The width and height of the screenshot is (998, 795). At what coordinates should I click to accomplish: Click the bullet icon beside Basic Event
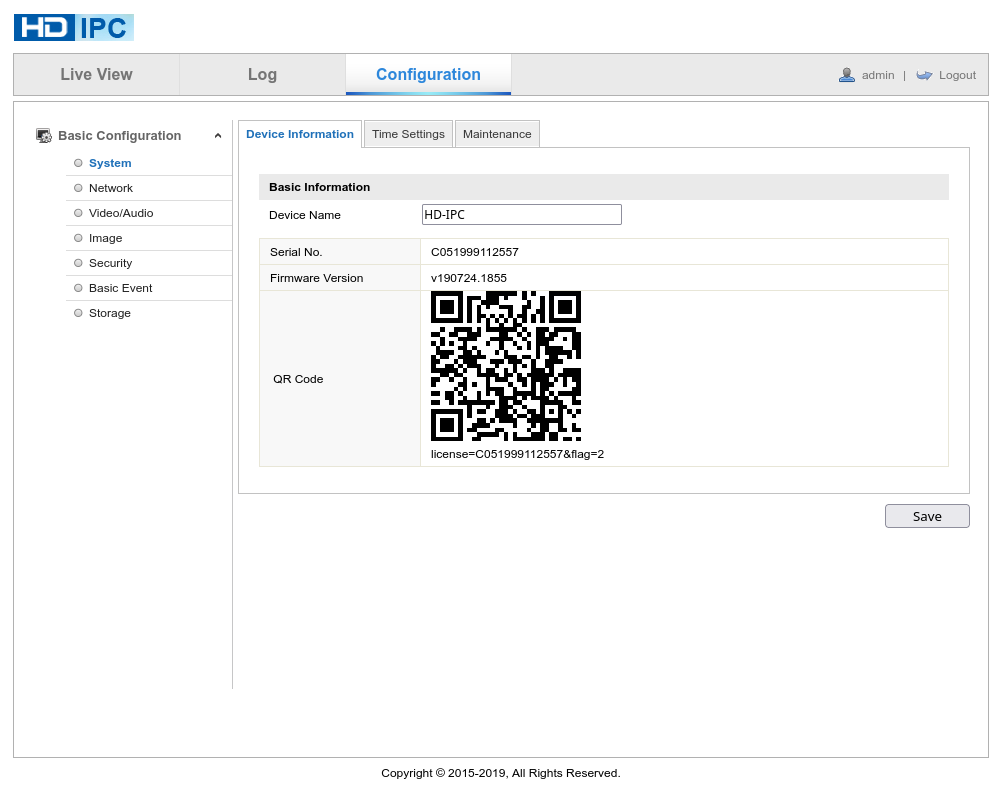pos(78,287)
